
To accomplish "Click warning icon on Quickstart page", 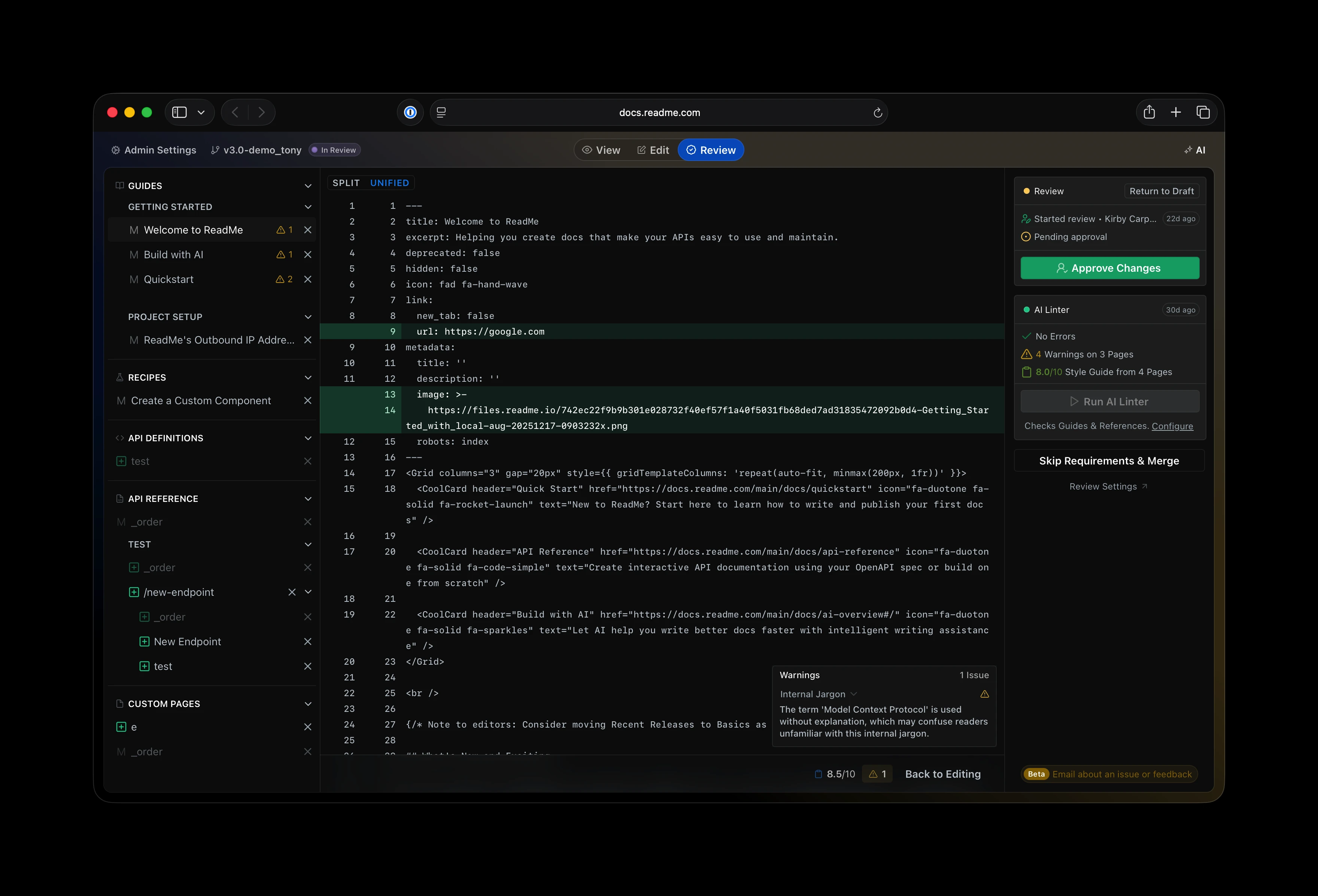I will (280, 280).
